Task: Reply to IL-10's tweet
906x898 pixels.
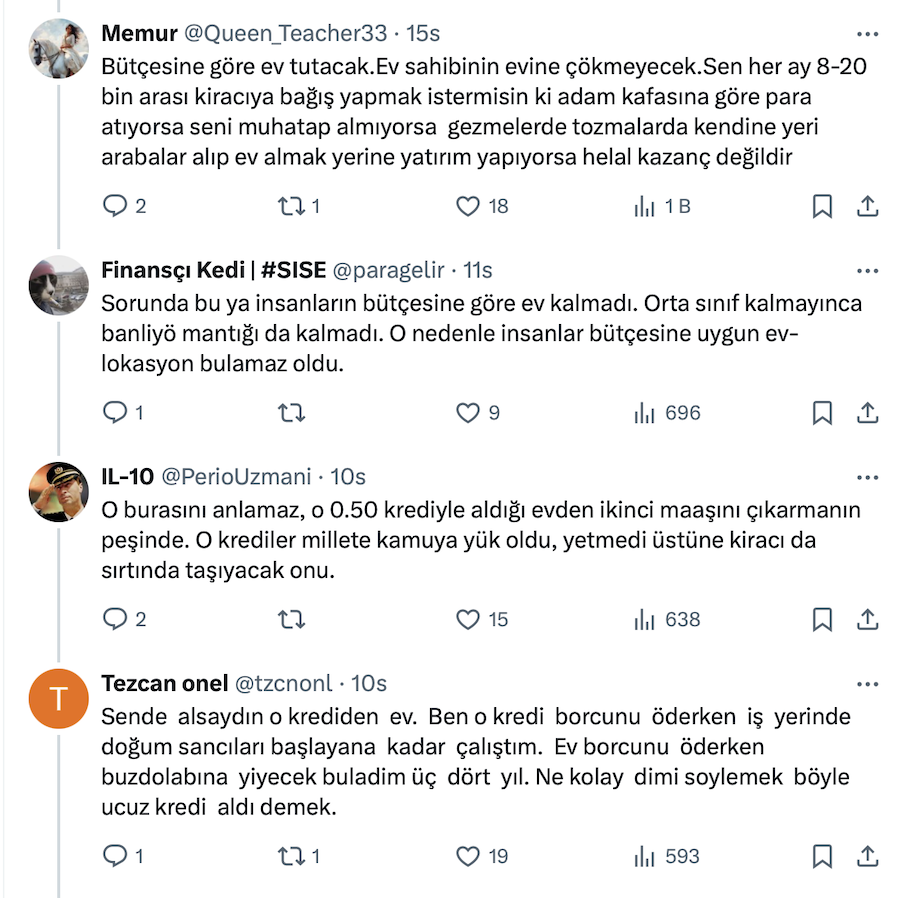Action: [x=116, y=620]
